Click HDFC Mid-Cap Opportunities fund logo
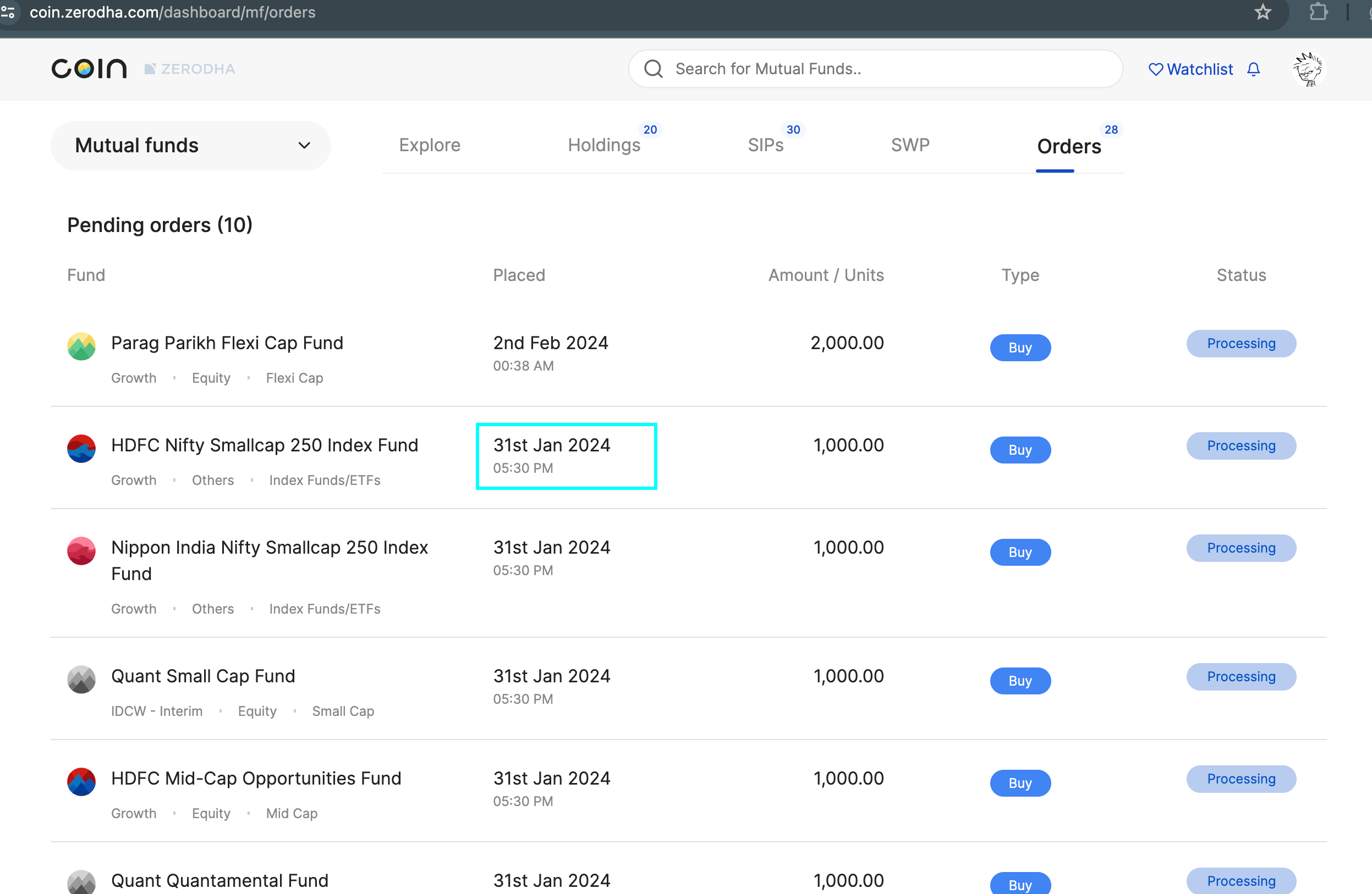Viewport: 1372px width, 894px height. (81, 782)
